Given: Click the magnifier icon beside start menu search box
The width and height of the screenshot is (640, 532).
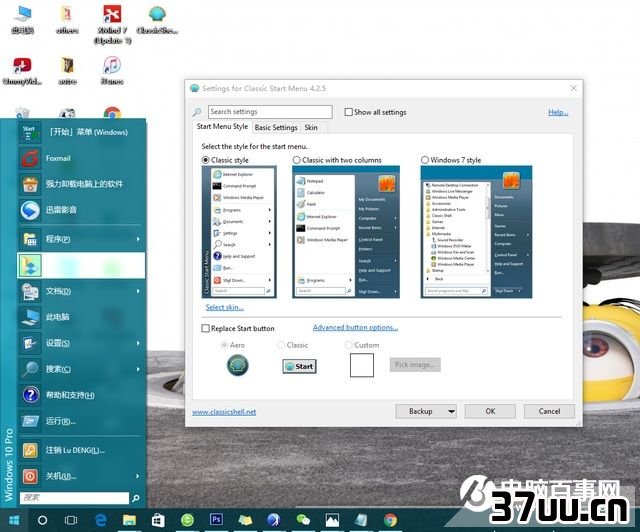Looking at the screenshot, I should coord(136,498).
